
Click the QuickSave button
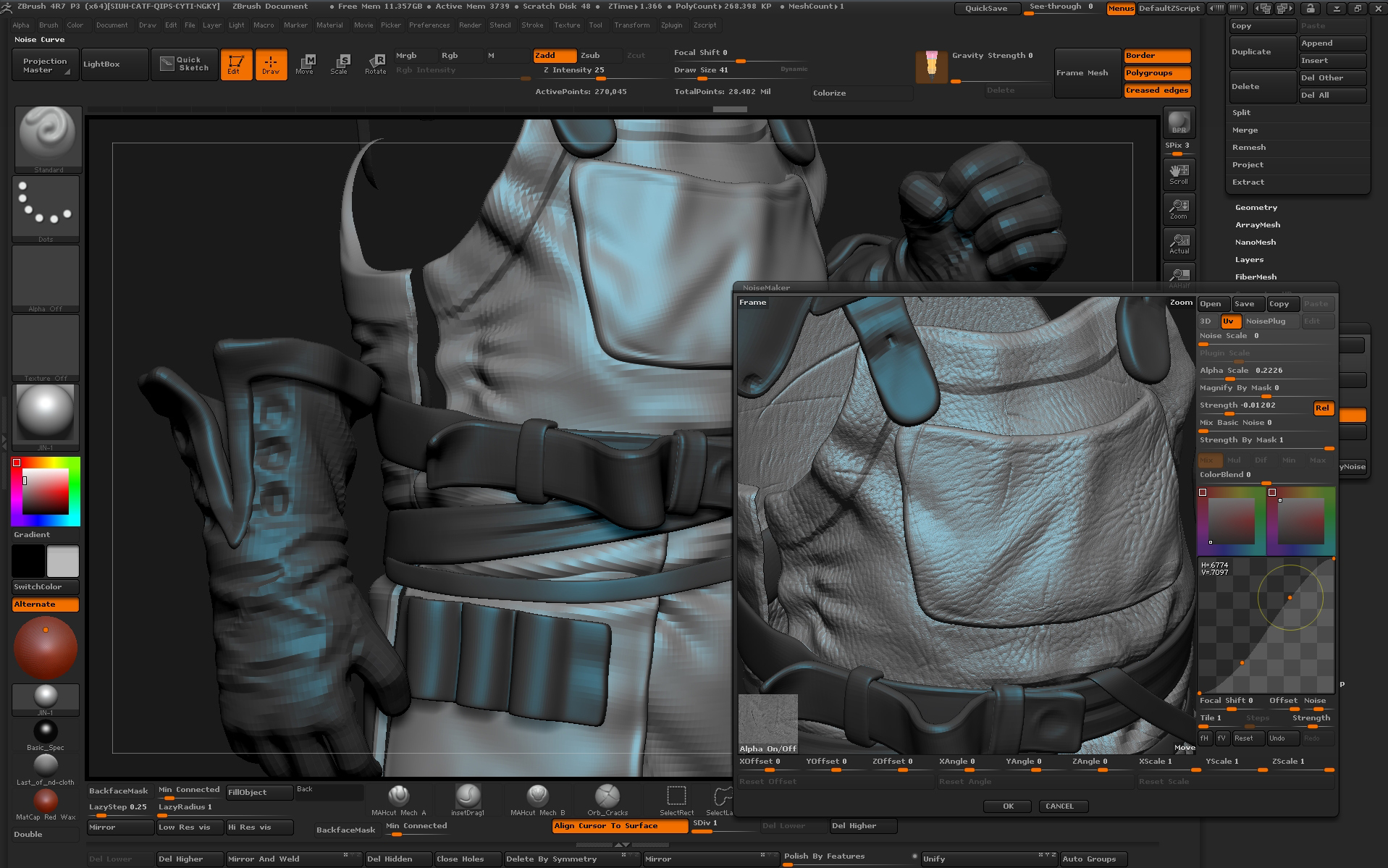point(986,9)
